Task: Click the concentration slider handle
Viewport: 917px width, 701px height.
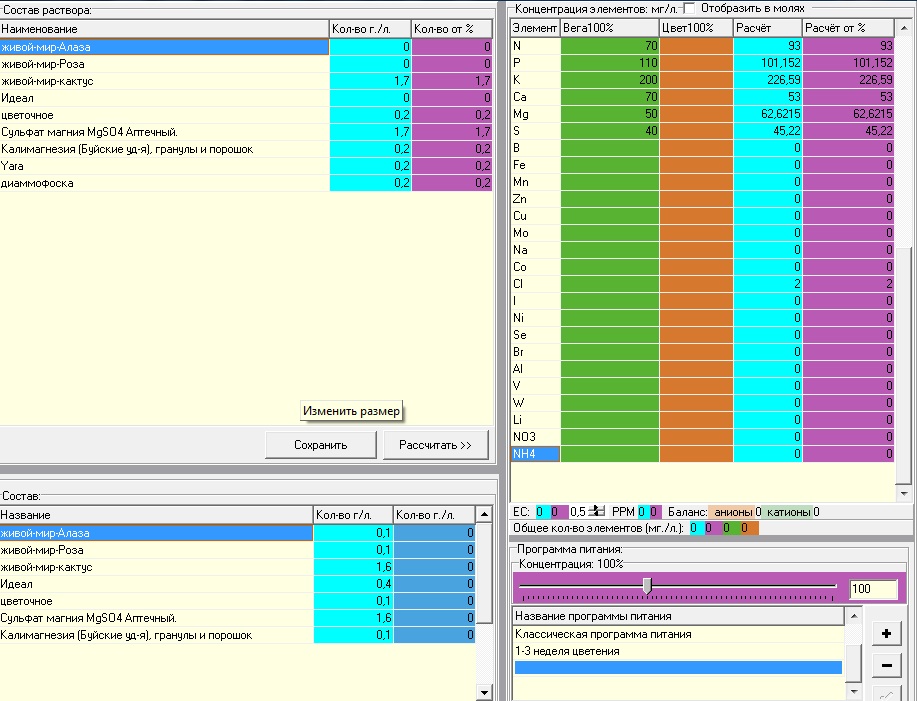Action: pos(647,585)
